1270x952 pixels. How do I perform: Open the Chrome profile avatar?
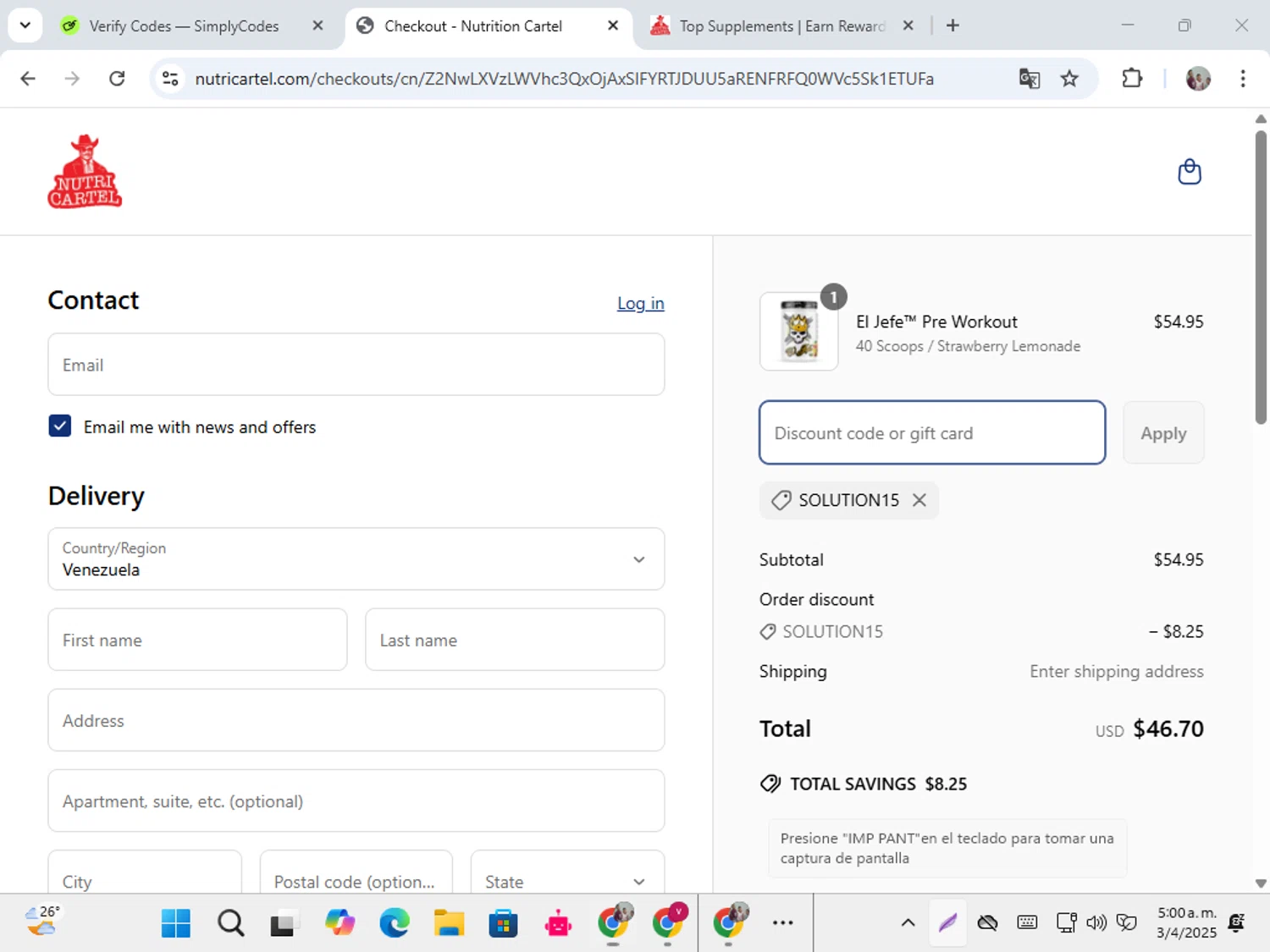pos(1198,79)
